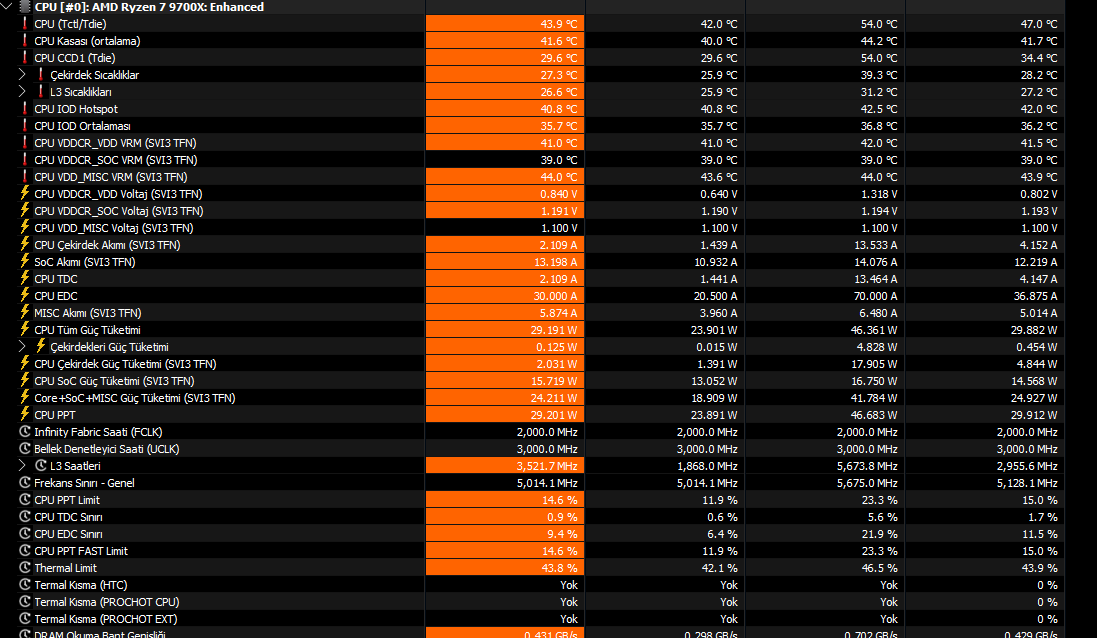Click the clock icon for Infinity Fabric Saati (FCLK)

(25, 432)
